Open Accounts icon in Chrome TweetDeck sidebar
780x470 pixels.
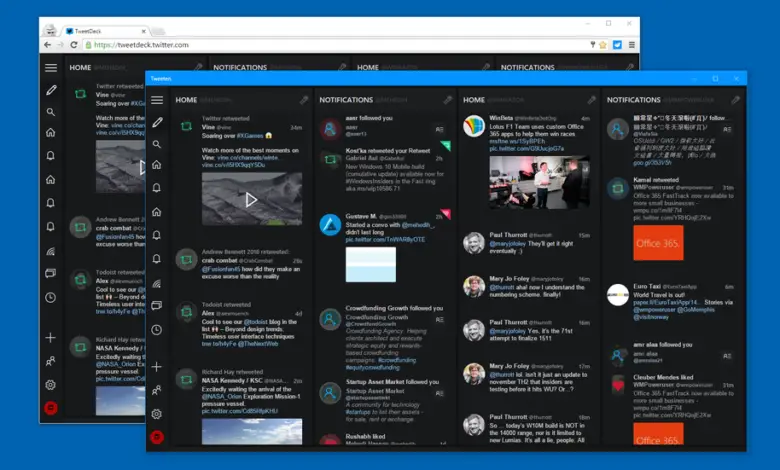coord(51,361)
